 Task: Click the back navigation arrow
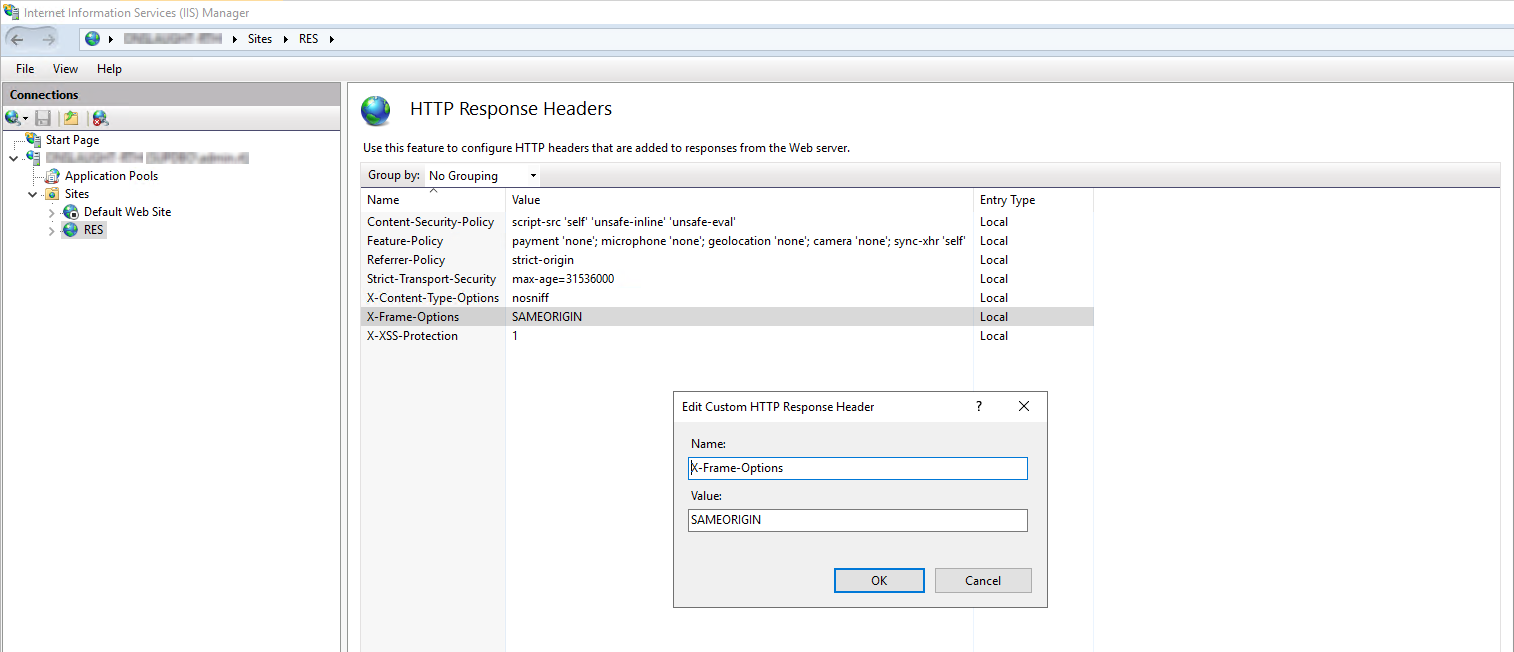coord(17,38)
